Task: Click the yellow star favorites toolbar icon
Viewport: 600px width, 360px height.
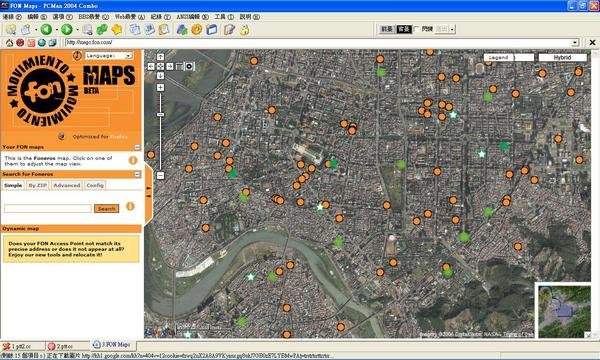Action: (117, 29)
